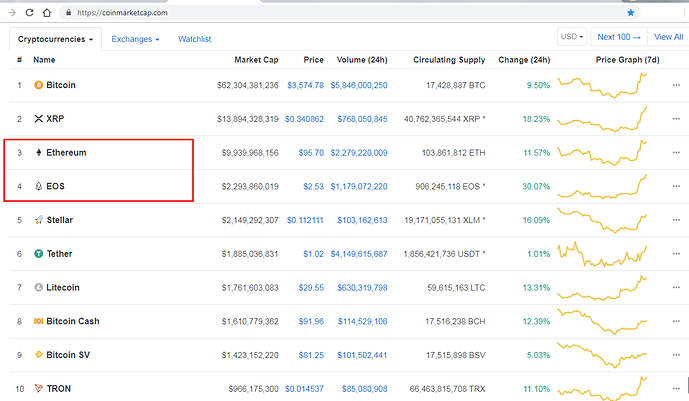Click the address bar URL field
Viewport: 689px width, 401px height.
tap(347, 13)
